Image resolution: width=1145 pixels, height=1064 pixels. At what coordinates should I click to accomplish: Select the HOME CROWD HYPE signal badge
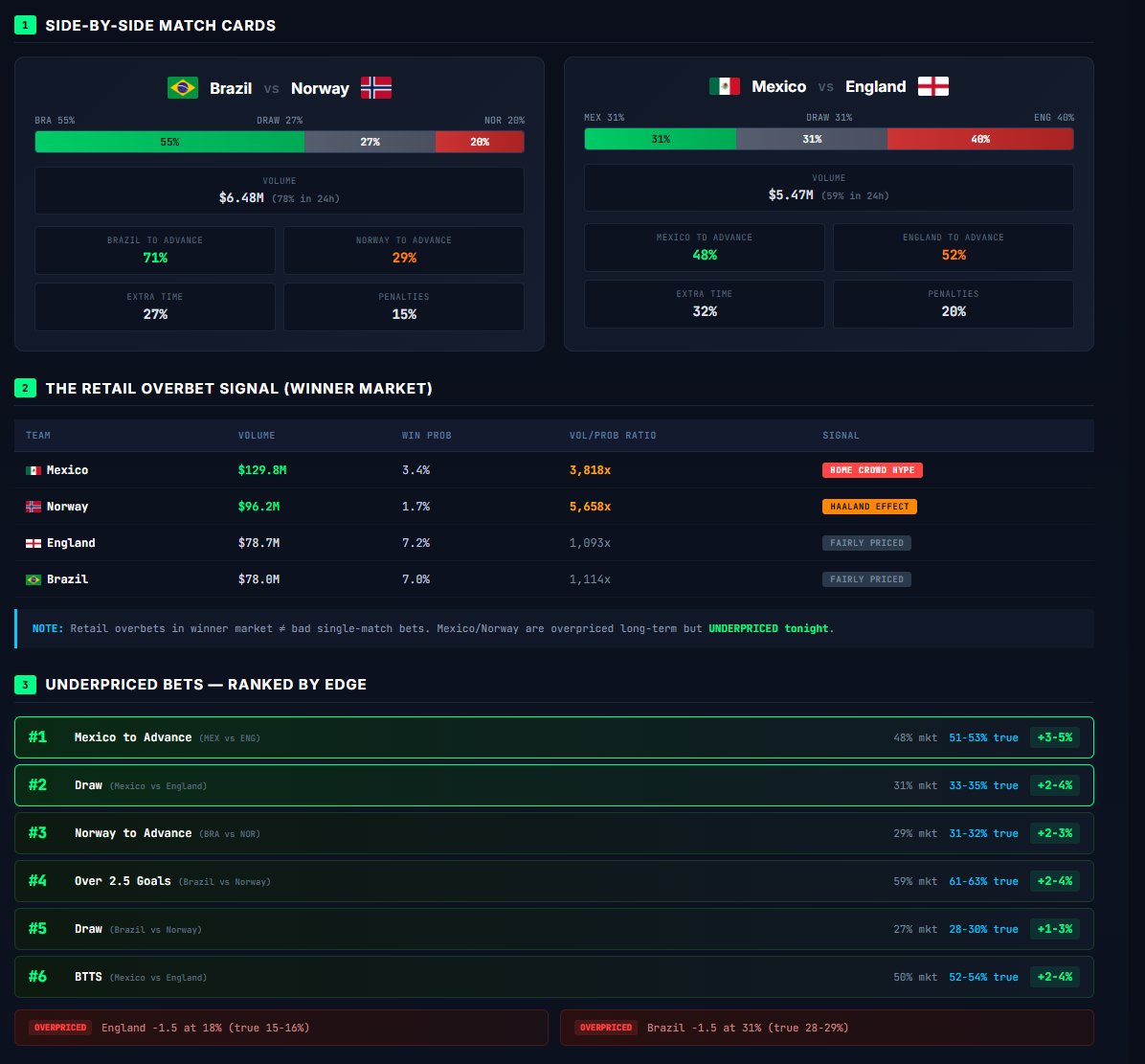point(872,470)
